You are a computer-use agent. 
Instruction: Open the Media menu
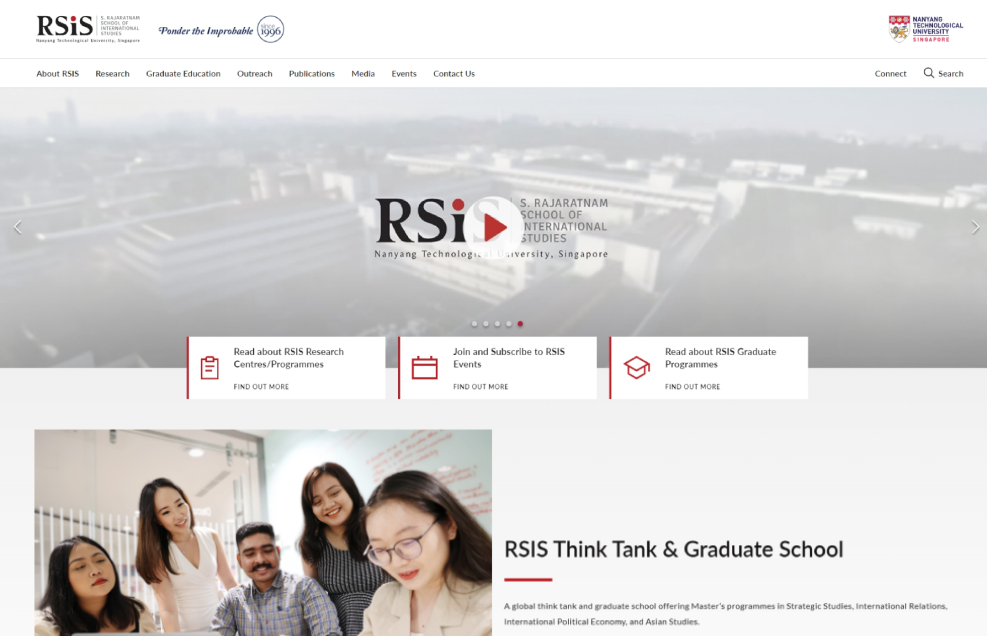coord(363,74)
